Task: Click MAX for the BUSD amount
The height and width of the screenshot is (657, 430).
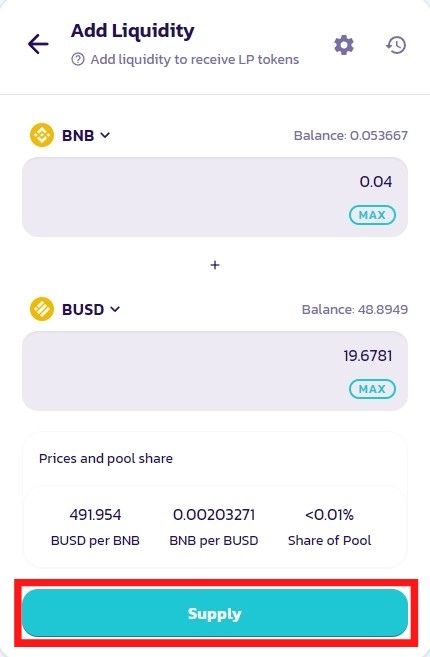Action: pos(372,389)
